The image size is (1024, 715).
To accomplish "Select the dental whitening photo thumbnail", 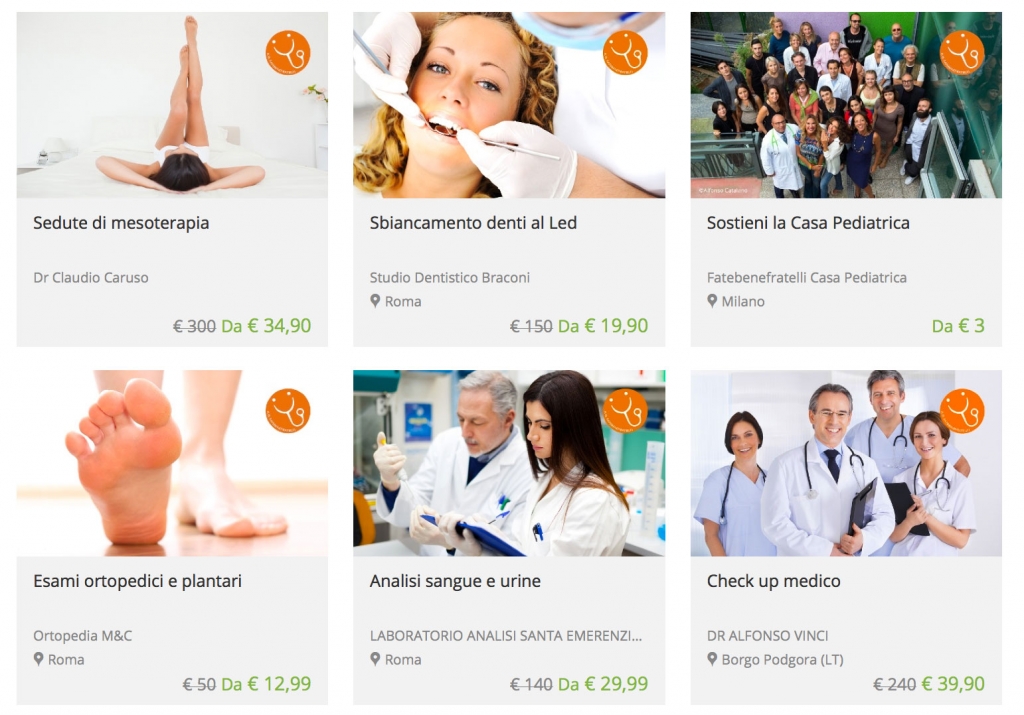I will pyautogui.click(x=509, y=105).
